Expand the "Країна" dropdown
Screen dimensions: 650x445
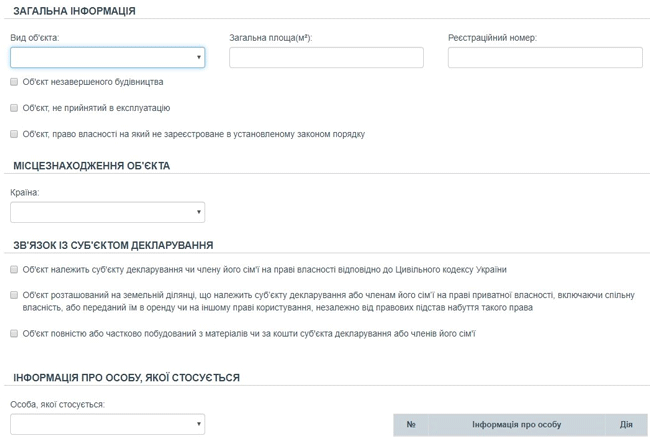click(x=107, y=212)
